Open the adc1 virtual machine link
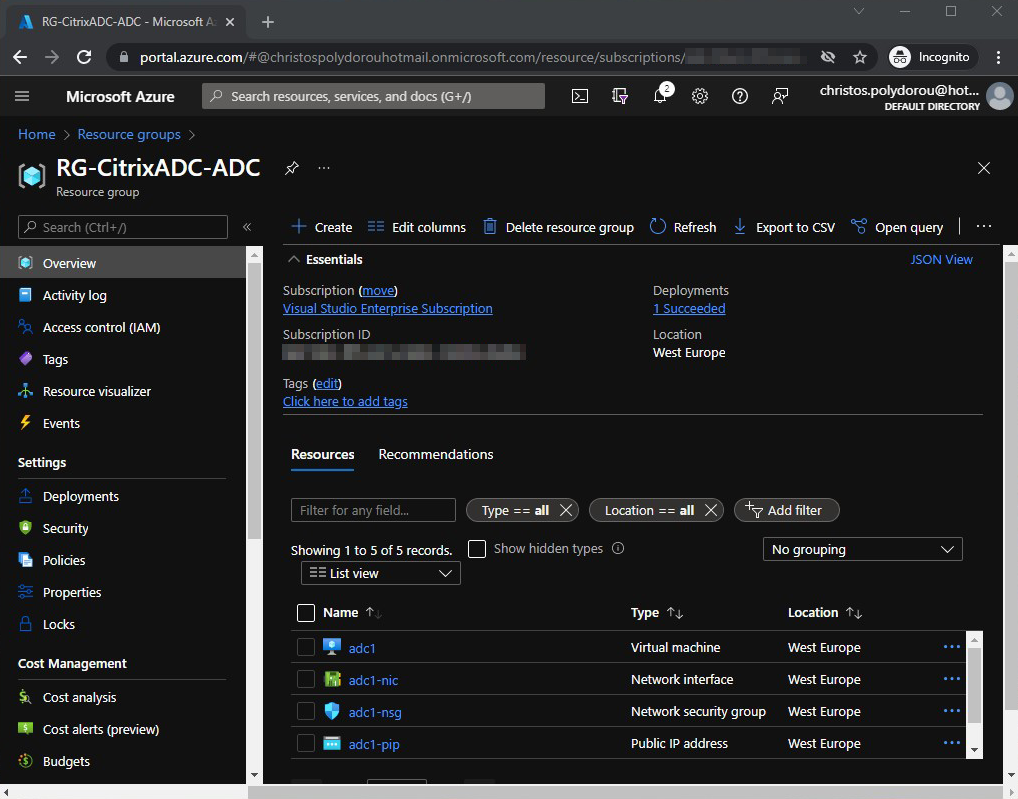The height and width of the screenshot is (799, 1018). point(362,648)
